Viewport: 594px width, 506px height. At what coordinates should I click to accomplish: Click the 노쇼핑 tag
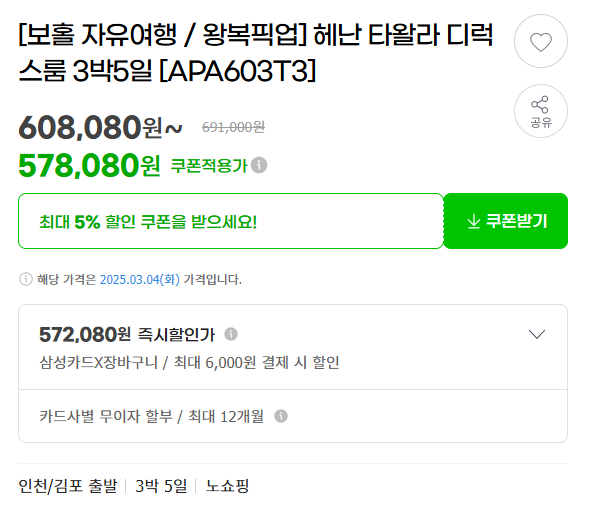pyautogui.click(x=227, y=486)
